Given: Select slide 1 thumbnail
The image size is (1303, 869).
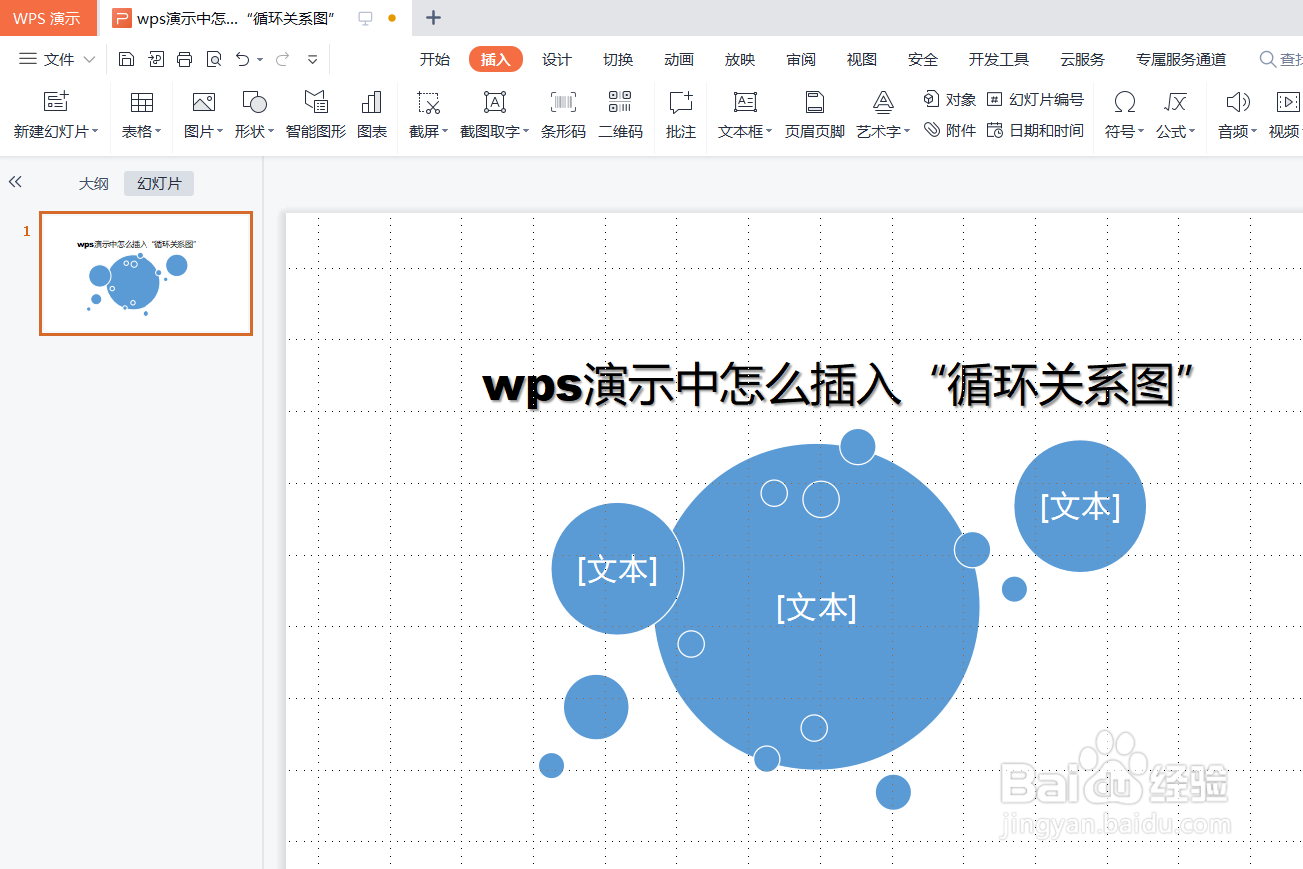Looking at the screenshot, I should pyautogui.click(x=146, y=273).
